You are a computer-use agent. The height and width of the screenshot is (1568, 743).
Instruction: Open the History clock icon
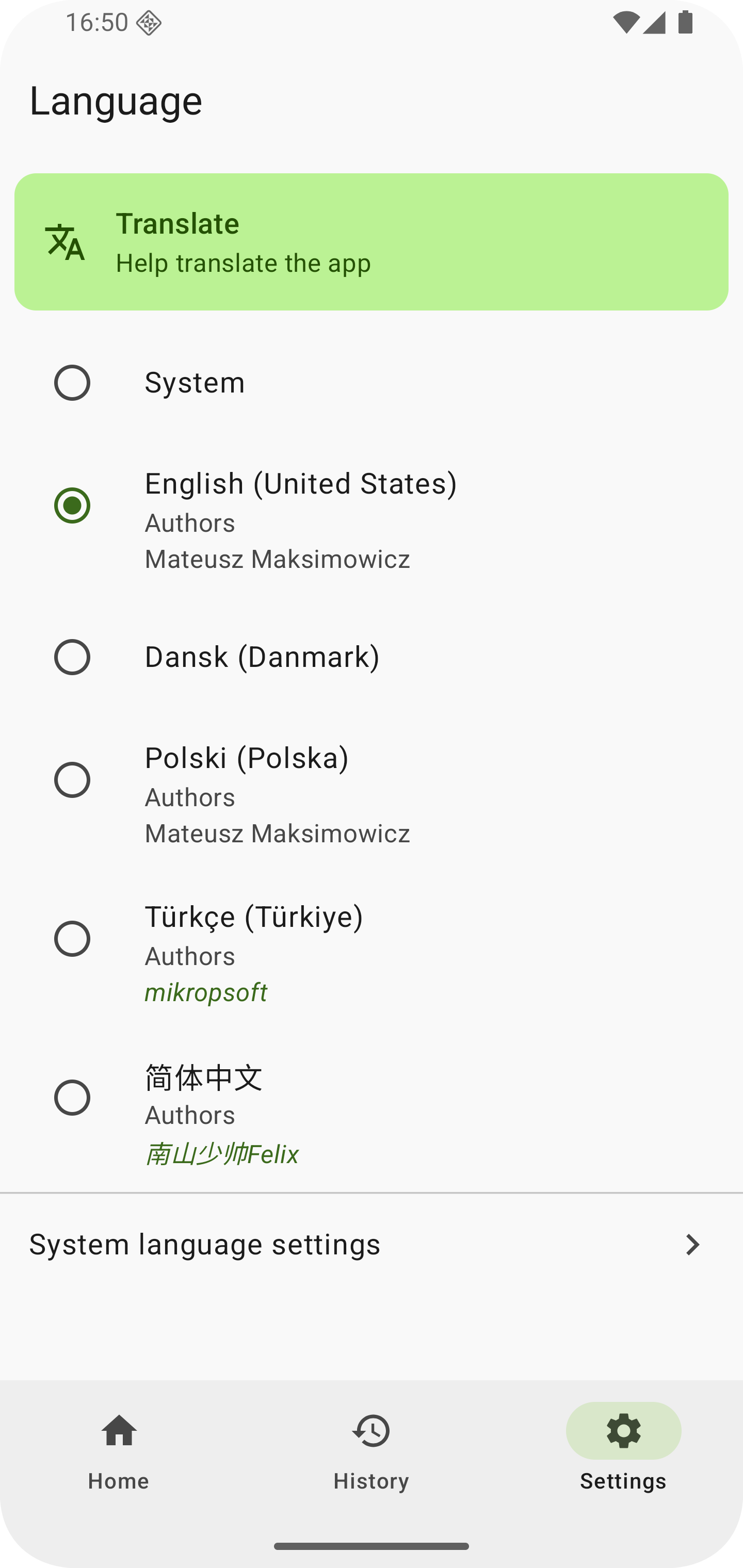[x=371, y=1430]
